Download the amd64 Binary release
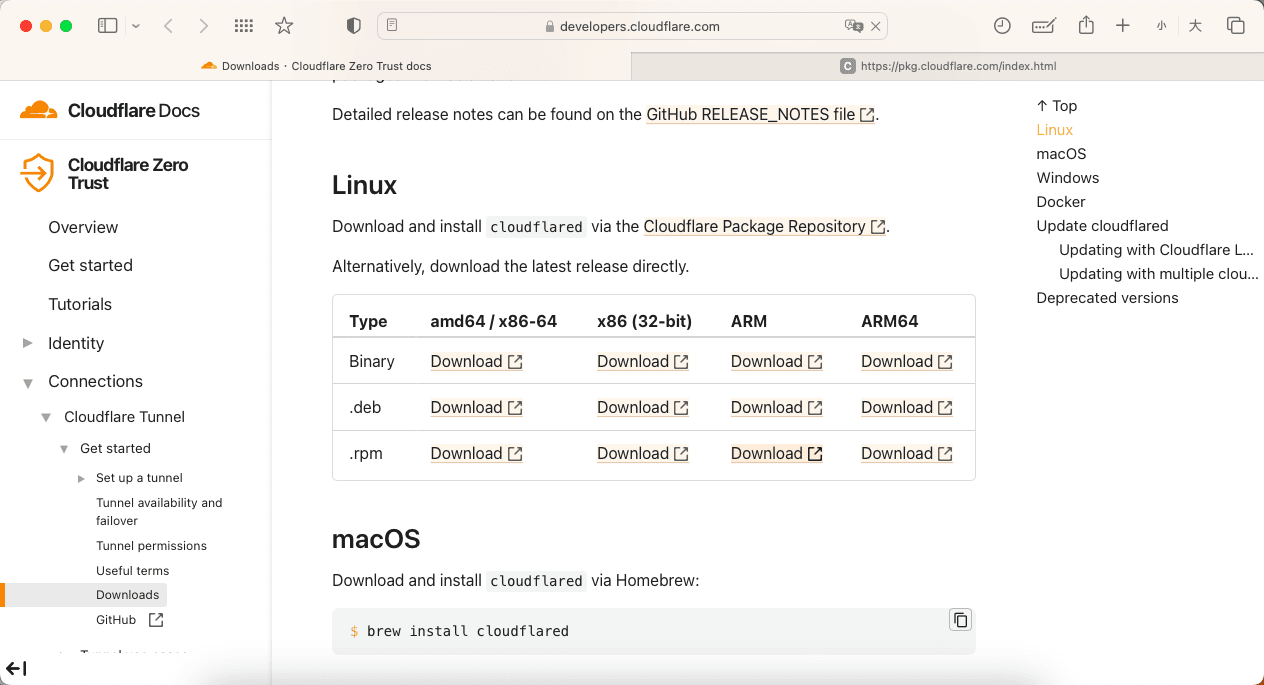The width and height of the screenshot is (1264, 685). pyautogui.click(x=477, y=361)
